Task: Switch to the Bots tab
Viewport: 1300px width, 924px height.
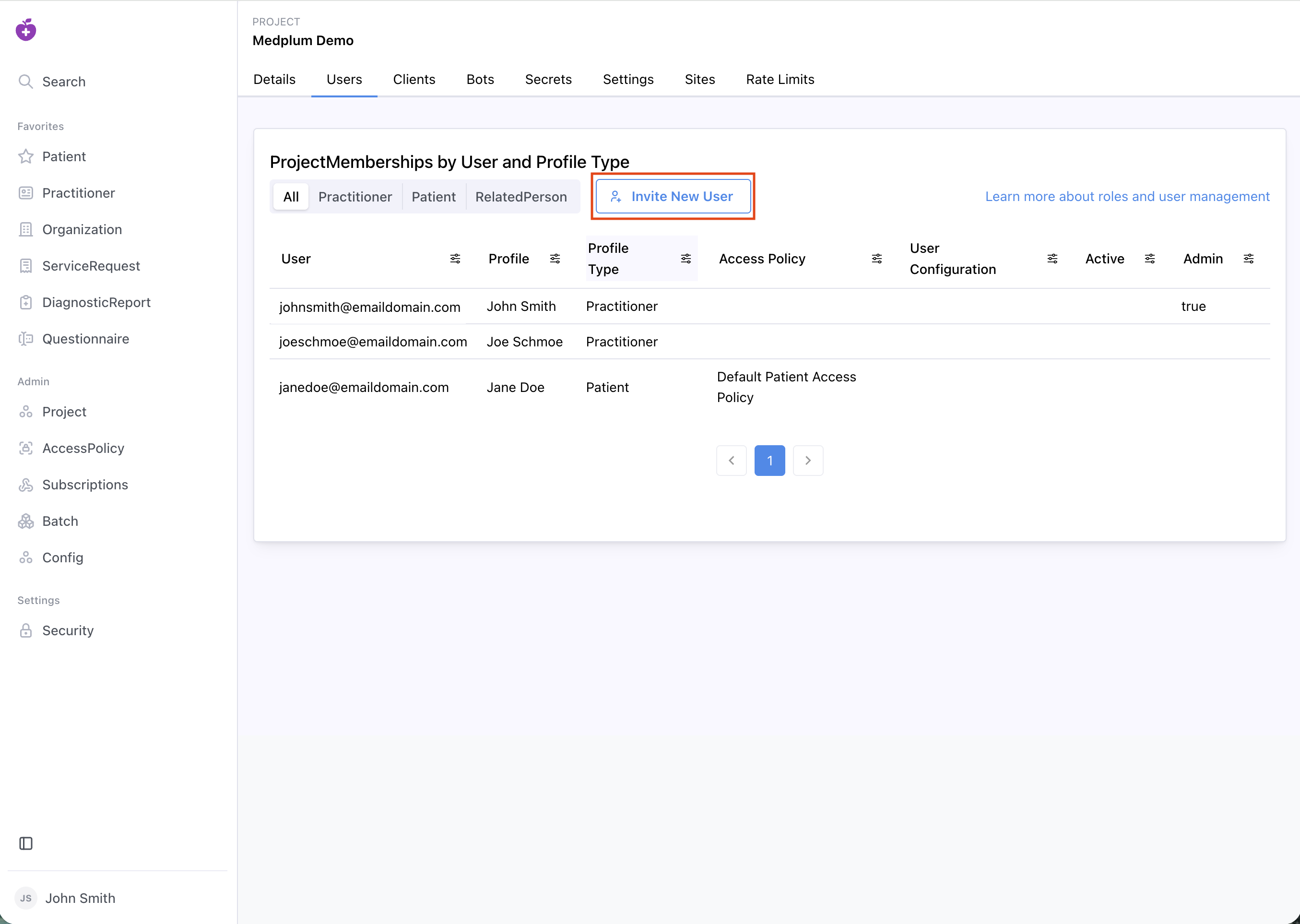Action: [x=480, y=79]
